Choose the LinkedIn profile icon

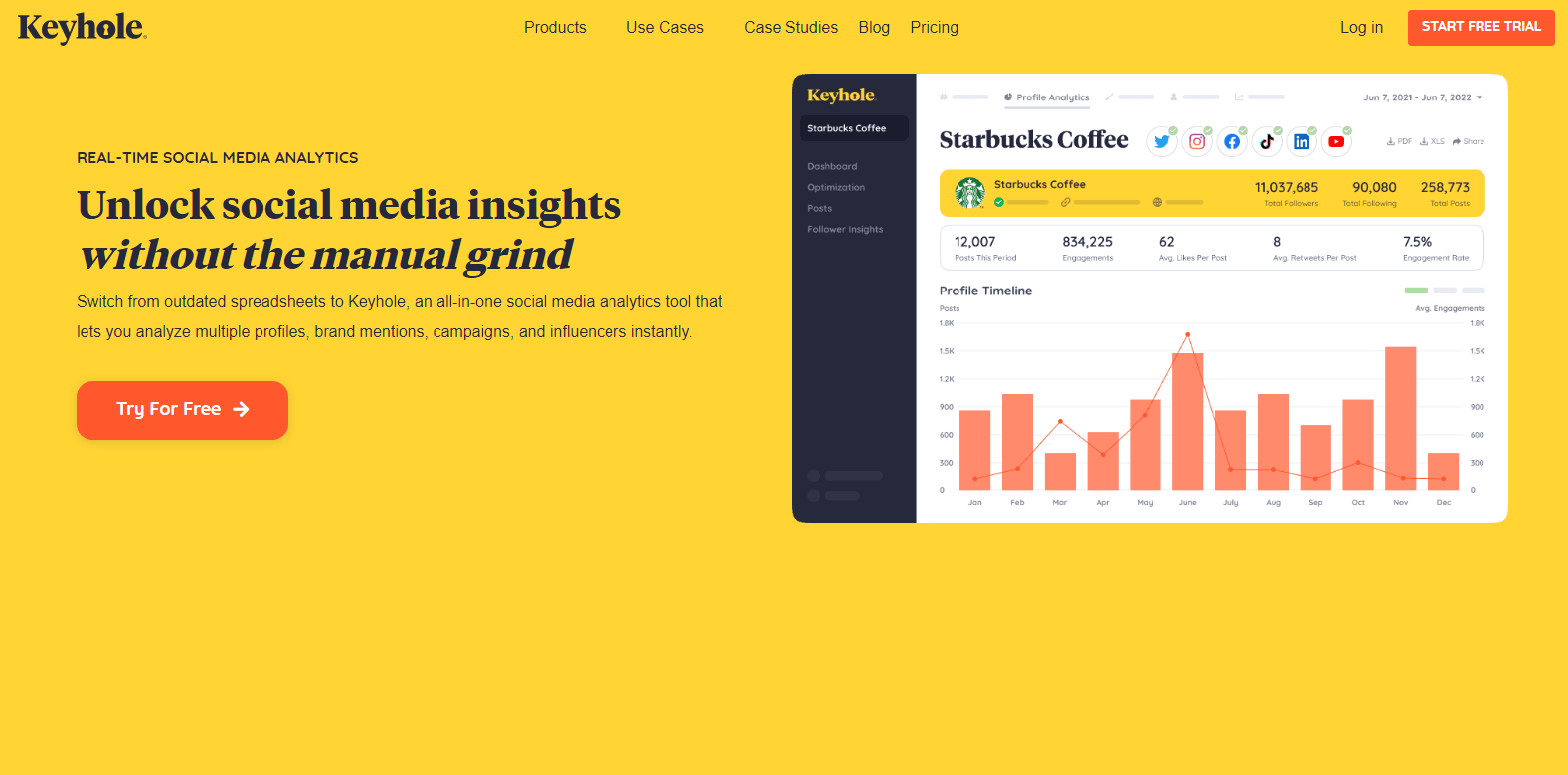click(1302, 142)
